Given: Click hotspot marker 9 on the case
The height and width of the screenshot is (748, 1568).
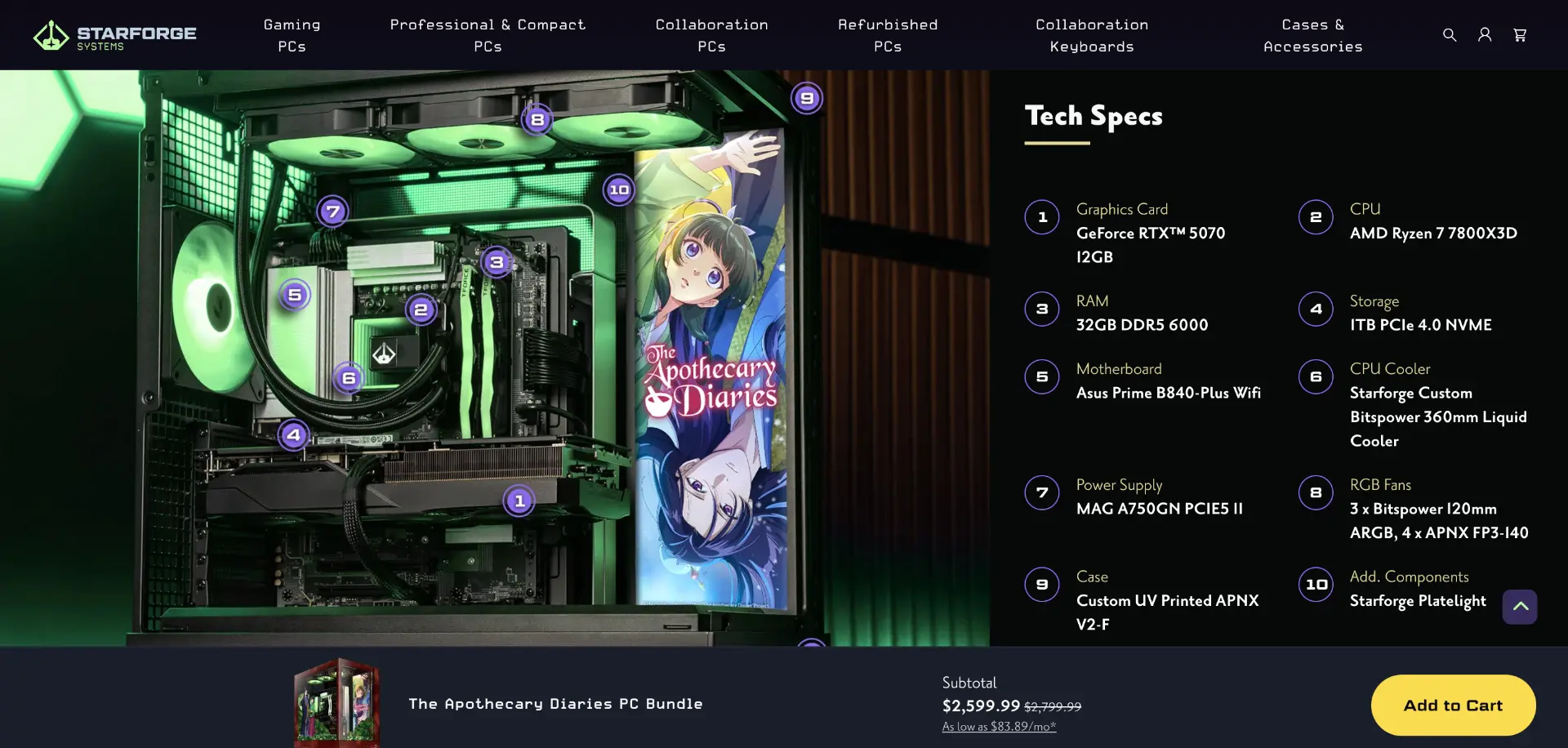Looking at the screenshot, I should pyautogui.click(x=807, y=99).
